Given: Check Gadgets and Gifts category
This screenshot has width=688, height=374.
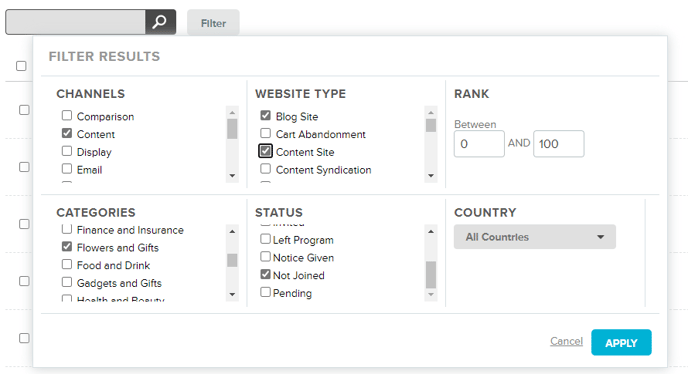Looking at the screenshot, I should 67,282.
